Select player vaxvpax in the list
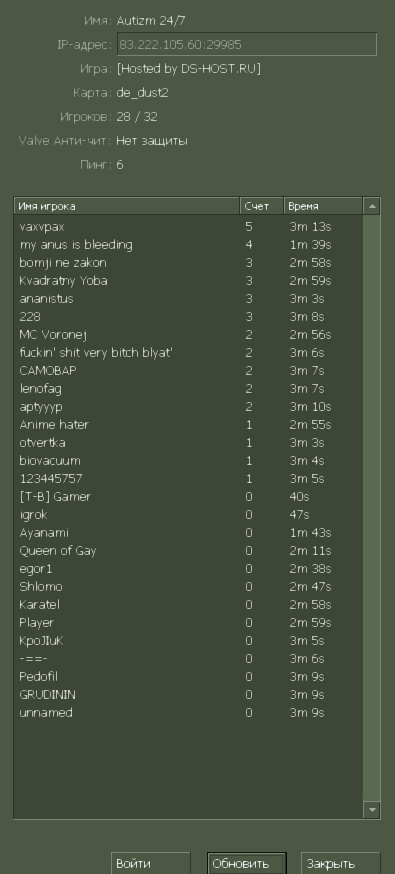Image resolution: width=395 pixels, height=874 pixels. click(x=188, y=227)
